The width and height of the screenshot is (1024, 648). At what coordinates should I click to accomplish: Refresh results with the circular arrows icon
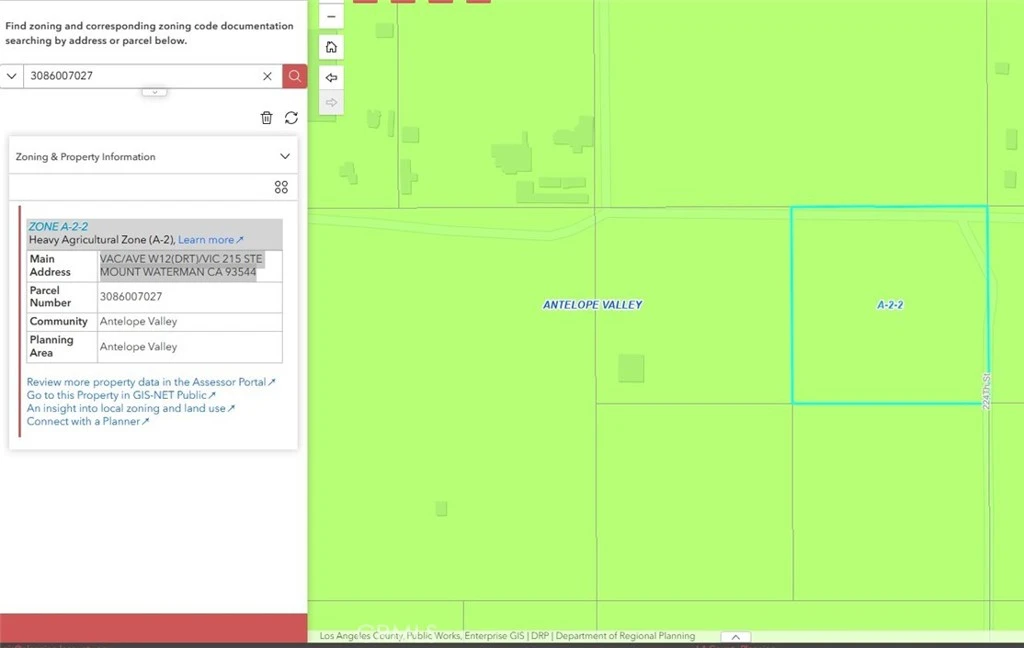pyautogui.click(x=291, y=118)
